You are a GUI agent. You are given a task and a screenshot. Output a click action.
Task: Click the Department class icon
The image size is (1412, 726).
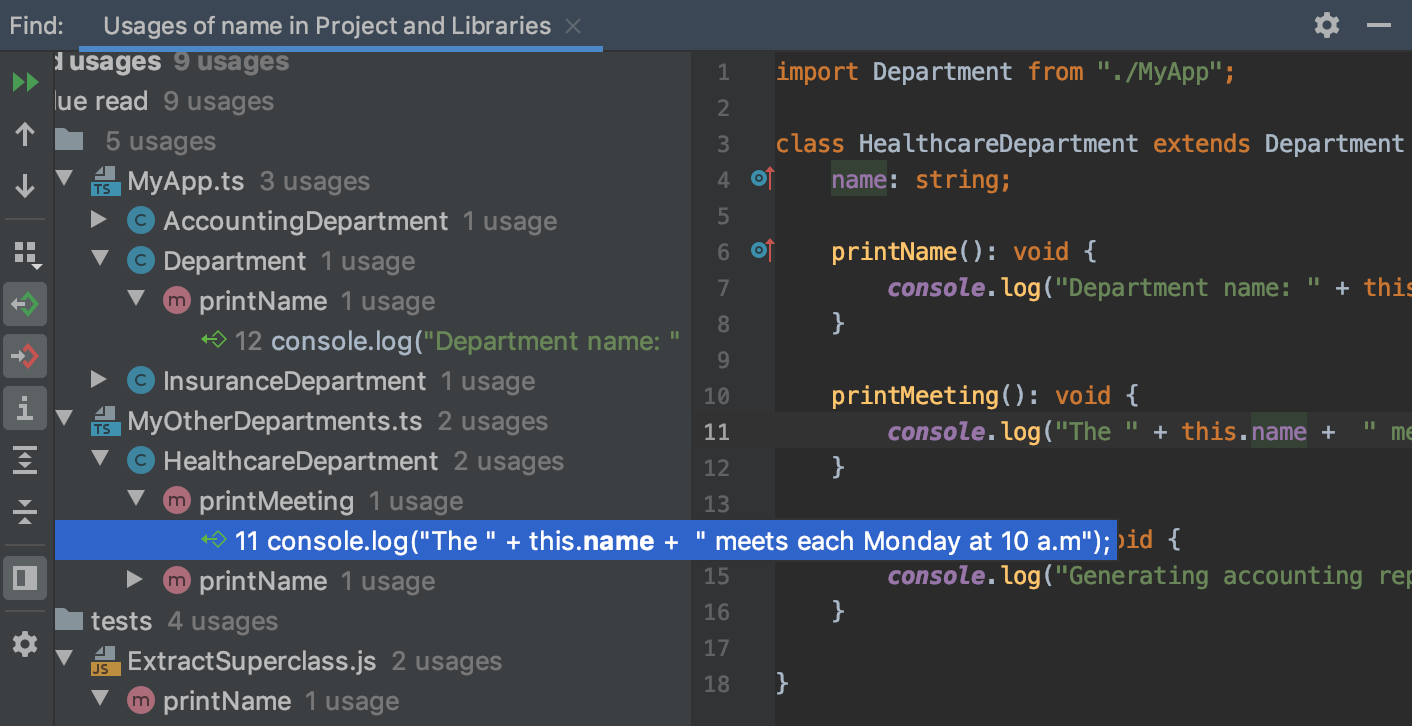pos(140,261)
